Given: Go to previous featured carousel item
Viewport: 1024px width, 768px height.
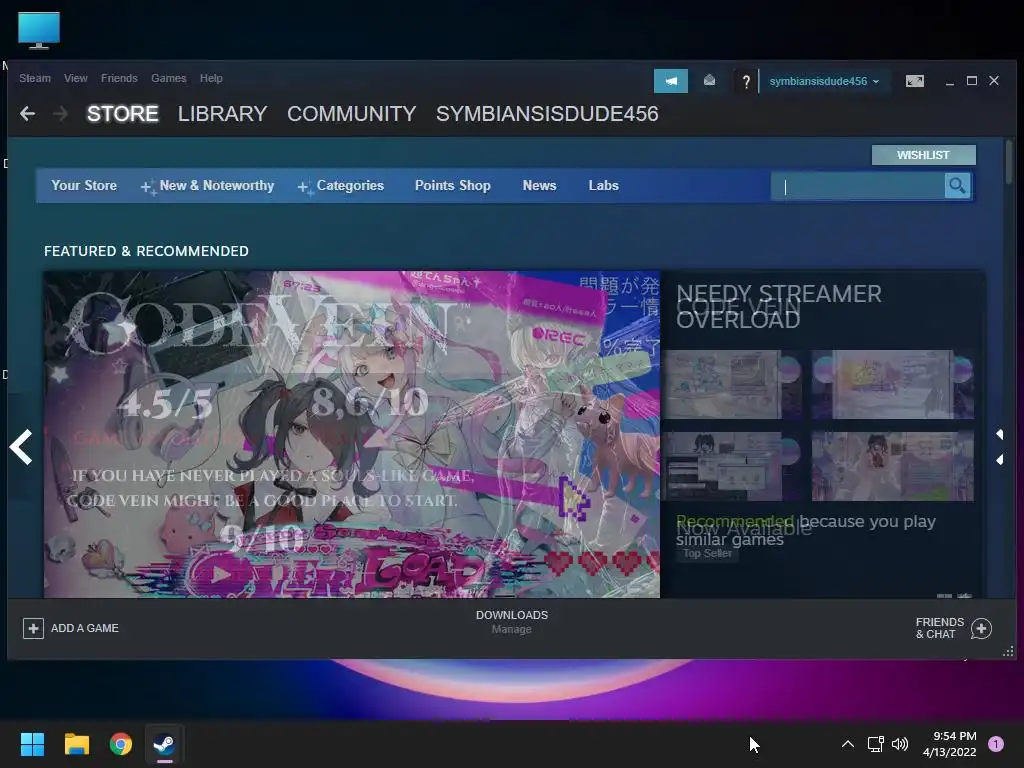Looking at the screenshot, I should tap(21, 447).
